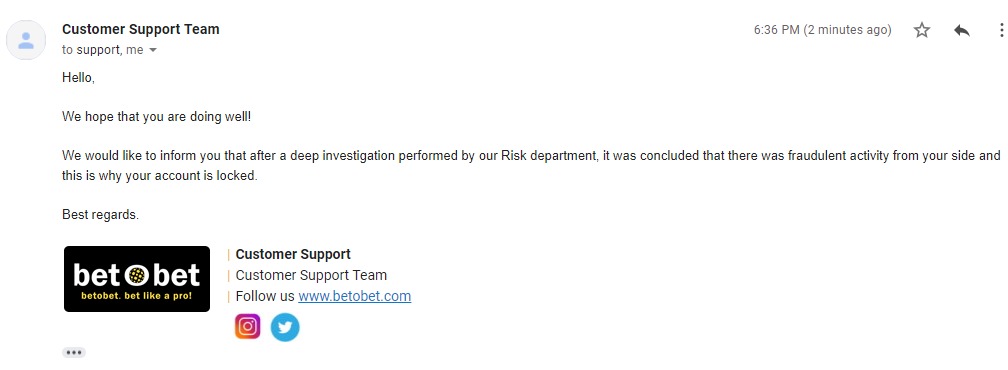Click the 'to support, me' recipients line
1008x370 pixels.
(x=103, y=50)
